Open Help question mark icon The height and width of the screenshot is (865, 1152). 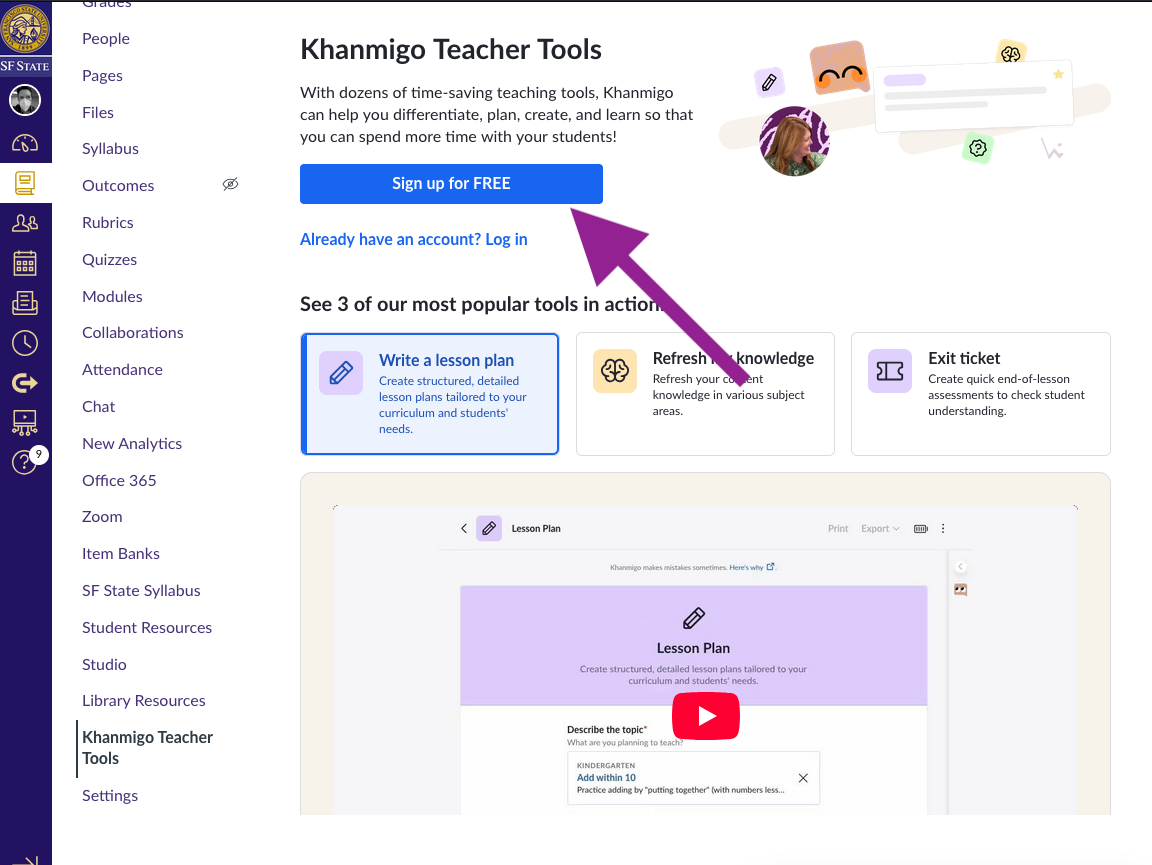25,462
